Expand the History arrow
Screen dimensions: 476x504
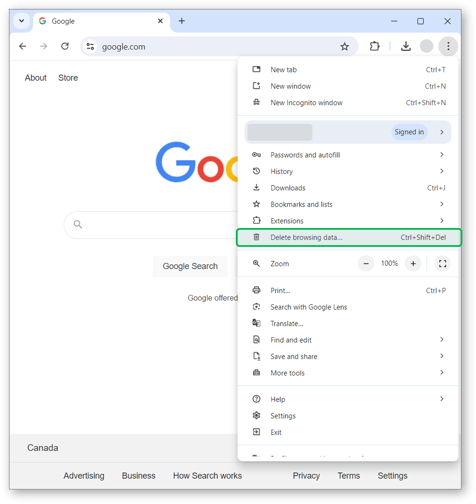pos(442,171)
